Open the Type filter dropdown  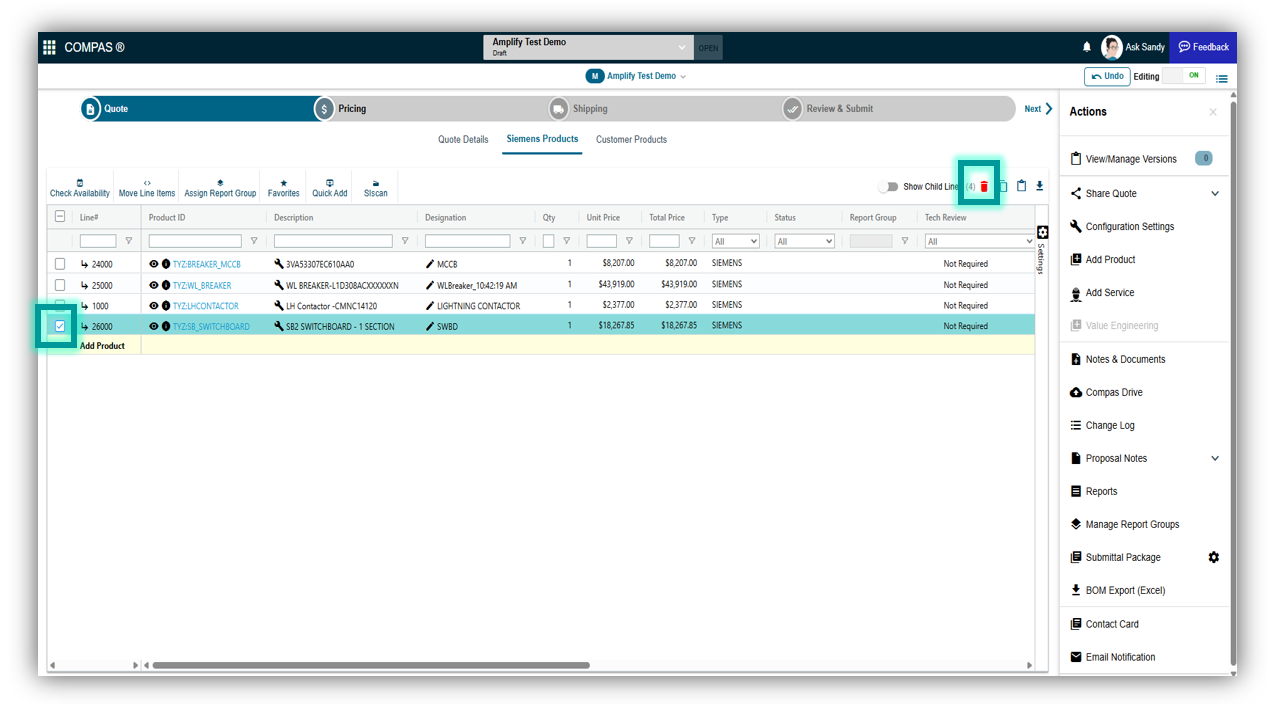pyautogui.click(x=735, y=241)
